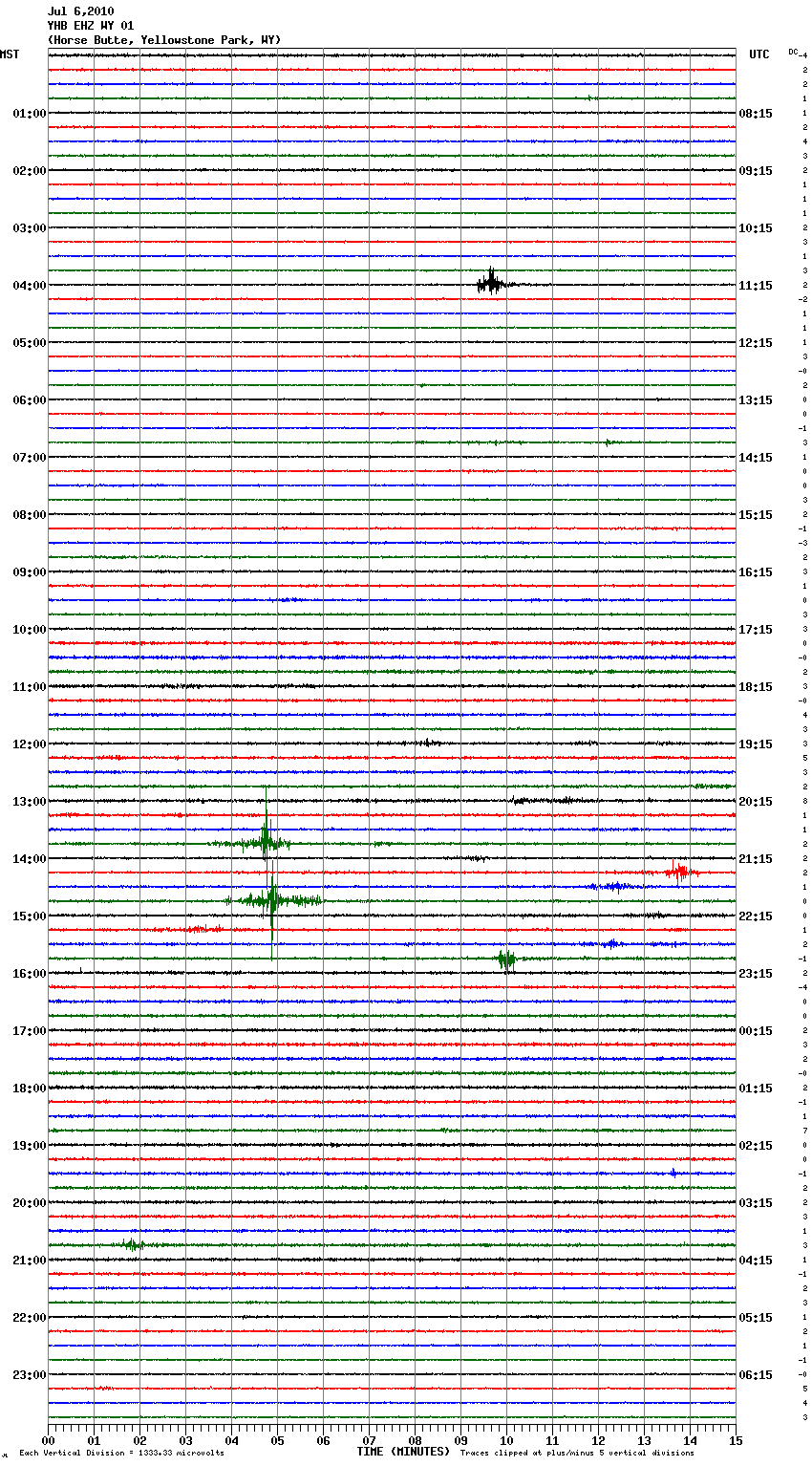
Task: Click the 15 minute tick on the bottom axis
Action: tap(735, 1440)
